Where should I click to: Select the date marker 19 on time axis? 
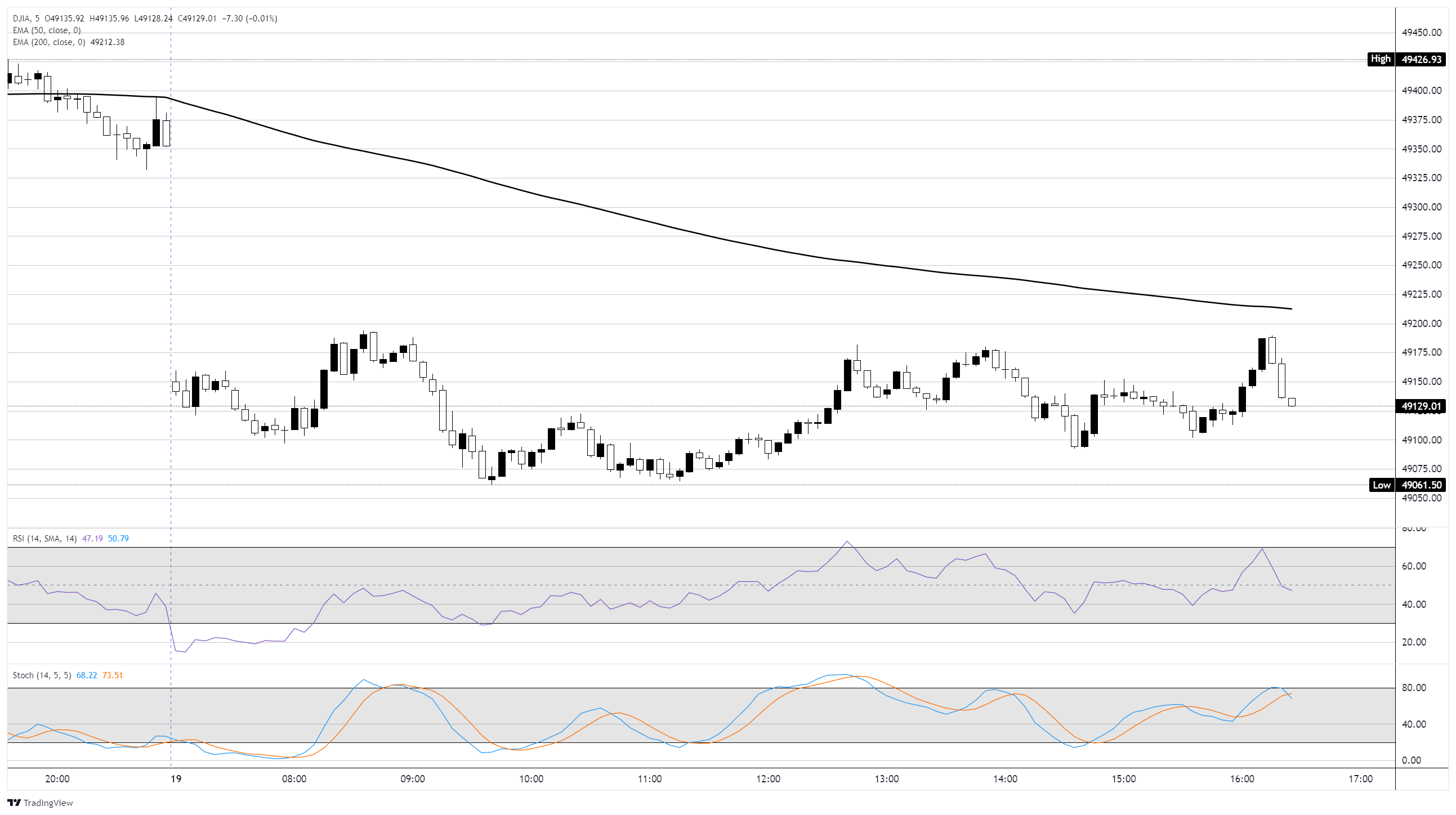tap(176, 779)
